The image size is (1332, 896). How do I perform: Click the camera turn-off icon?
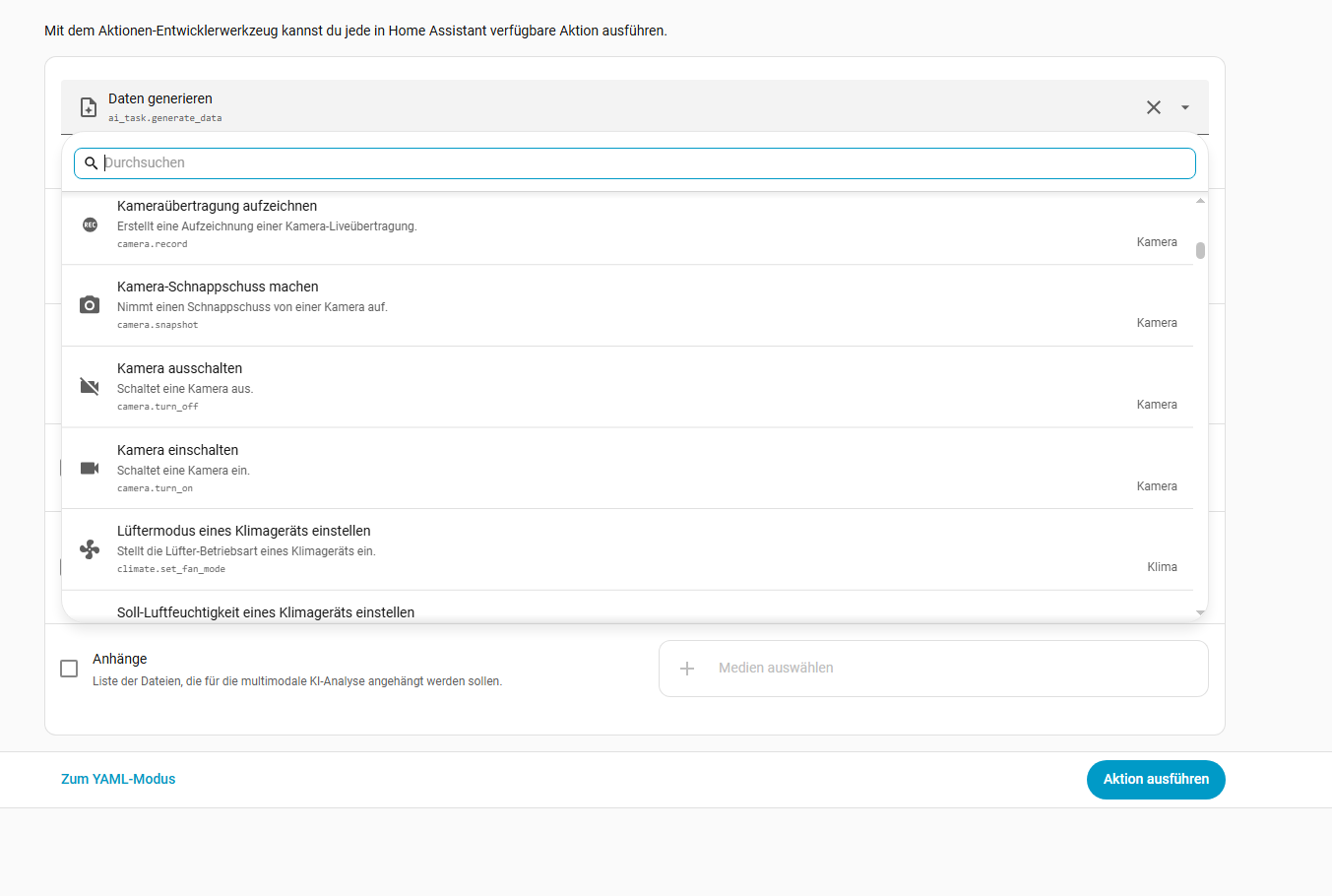click(x=90, y=386)
